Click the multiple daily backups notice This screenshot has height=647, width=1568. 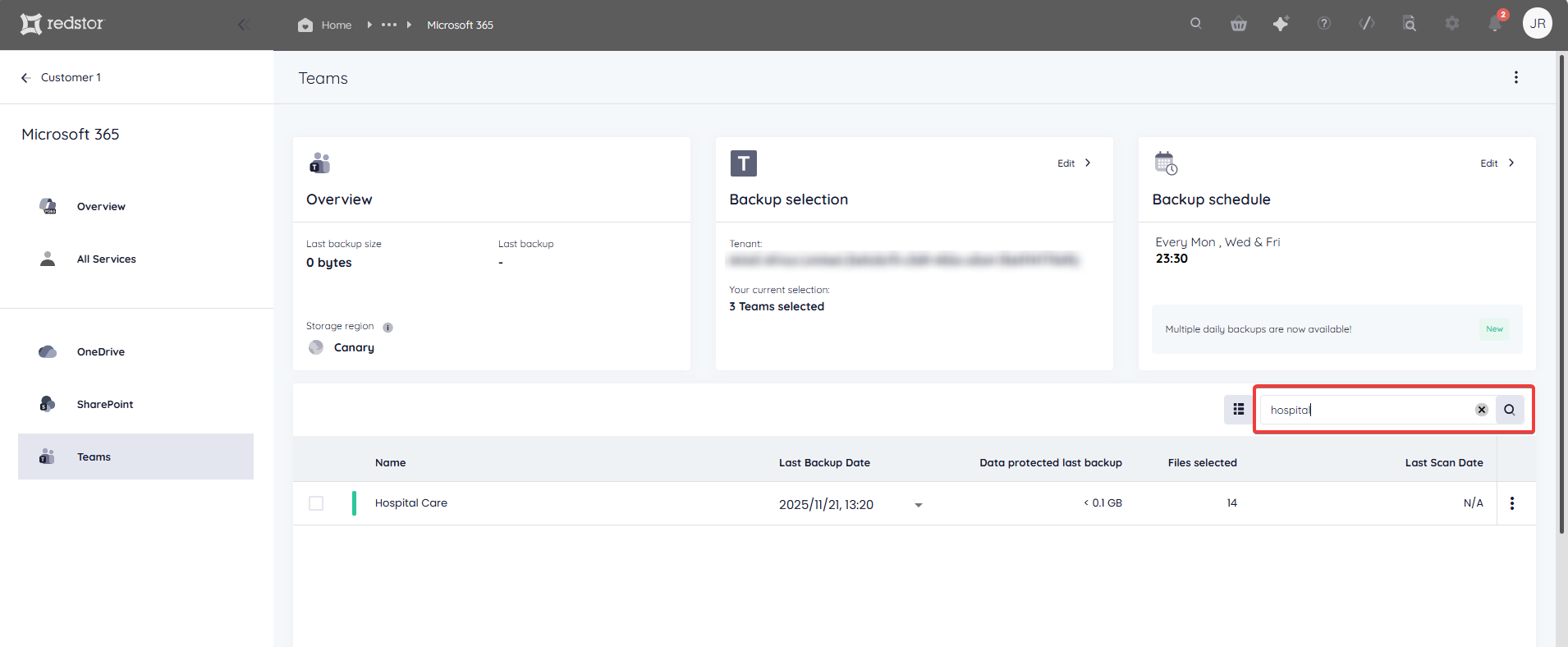point(1336,329)
